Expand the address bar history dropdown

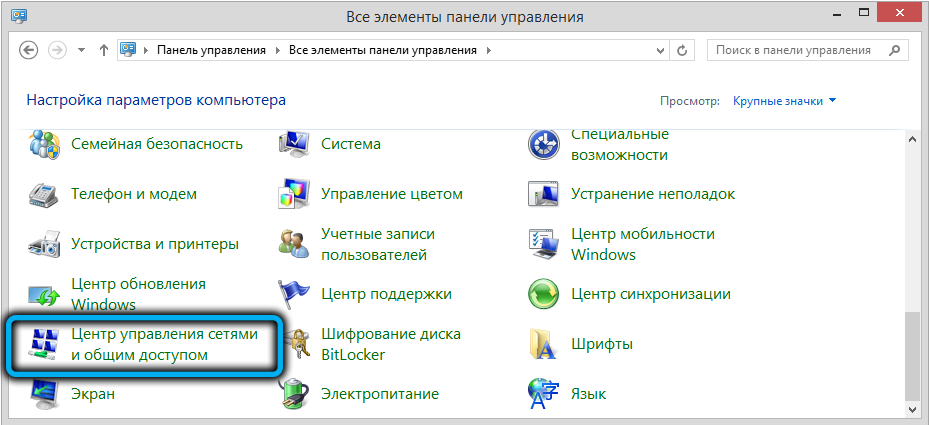(x=661, y=50)
